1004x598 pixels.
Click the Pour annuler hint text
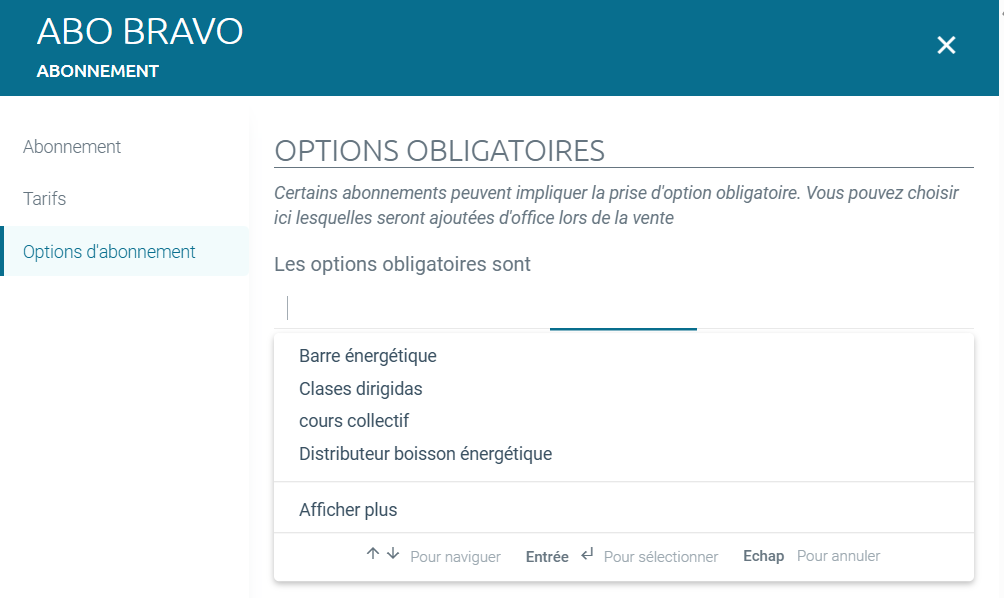point(838,556)
